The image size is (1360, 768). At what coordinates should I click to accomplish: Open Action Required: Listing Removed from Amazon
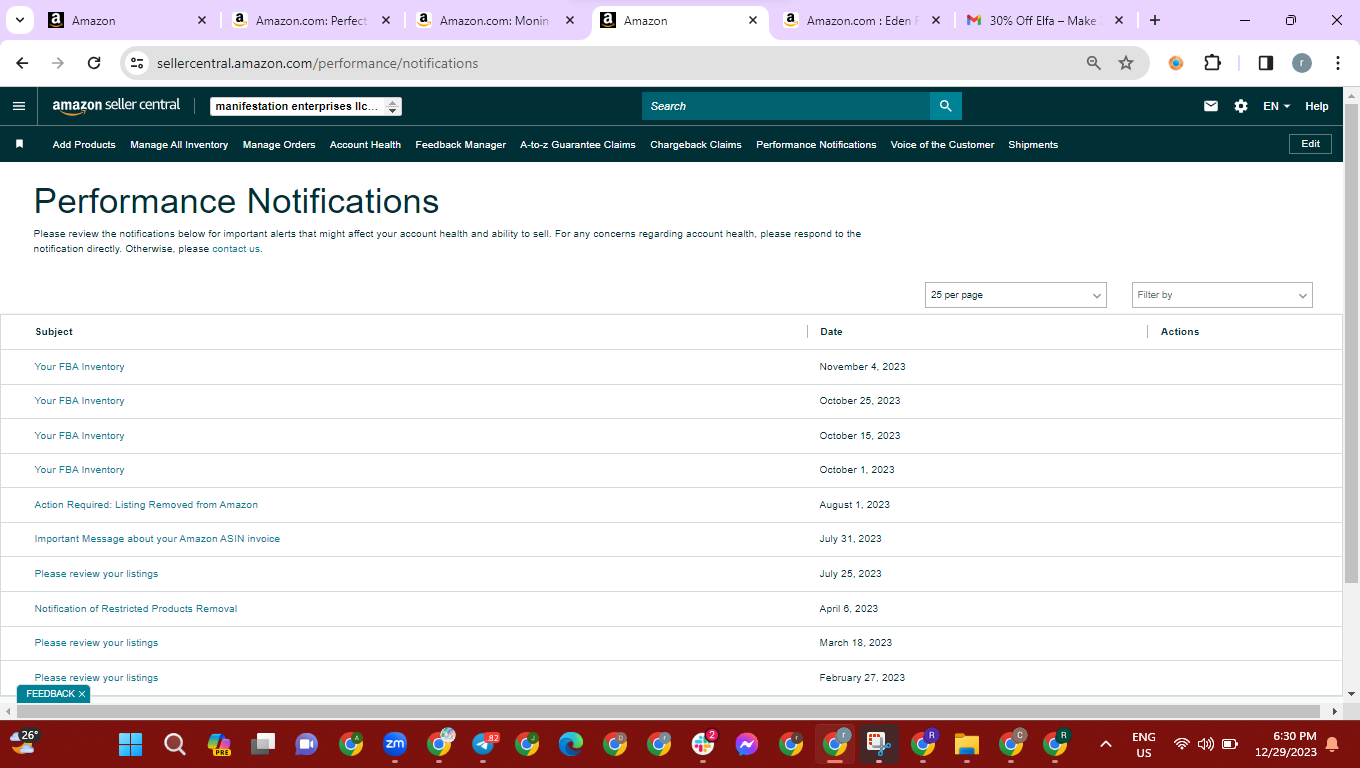[146, 505]
